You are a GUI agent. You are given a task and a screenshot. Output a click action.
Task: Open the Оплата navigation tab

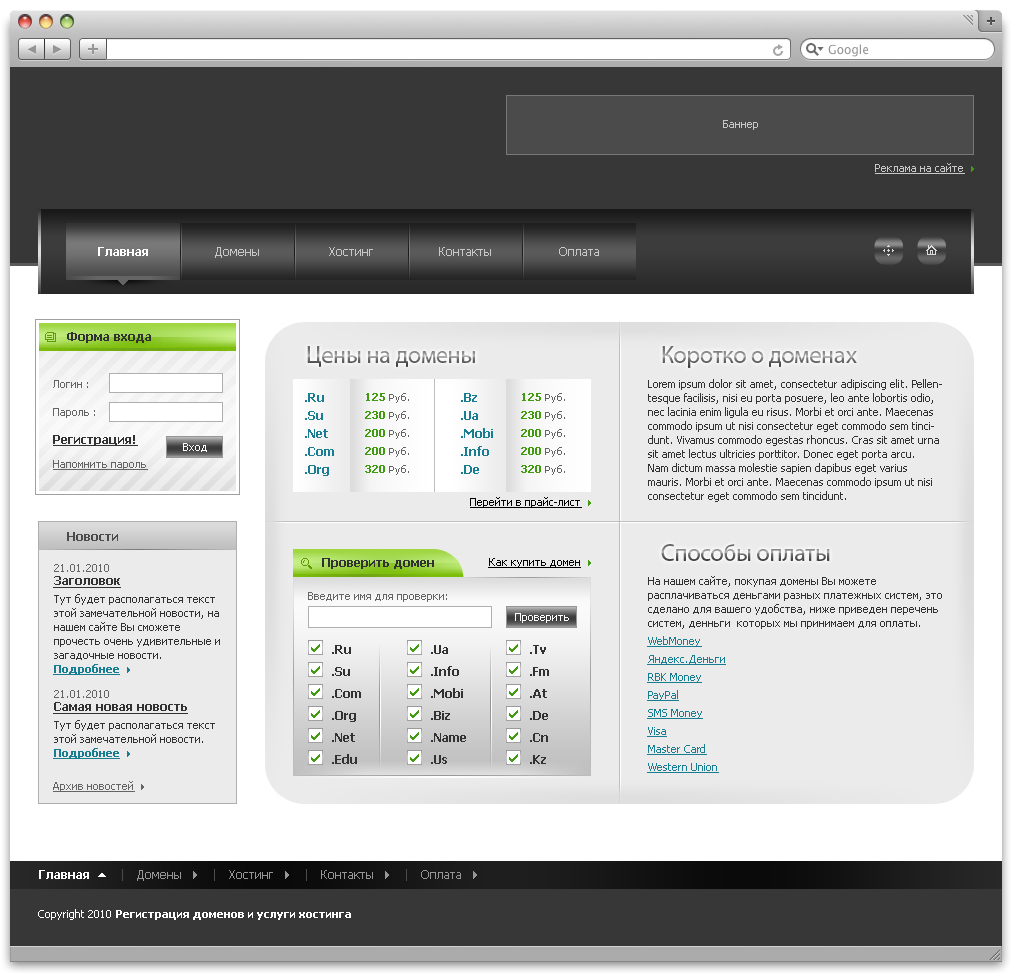(579, 252)
